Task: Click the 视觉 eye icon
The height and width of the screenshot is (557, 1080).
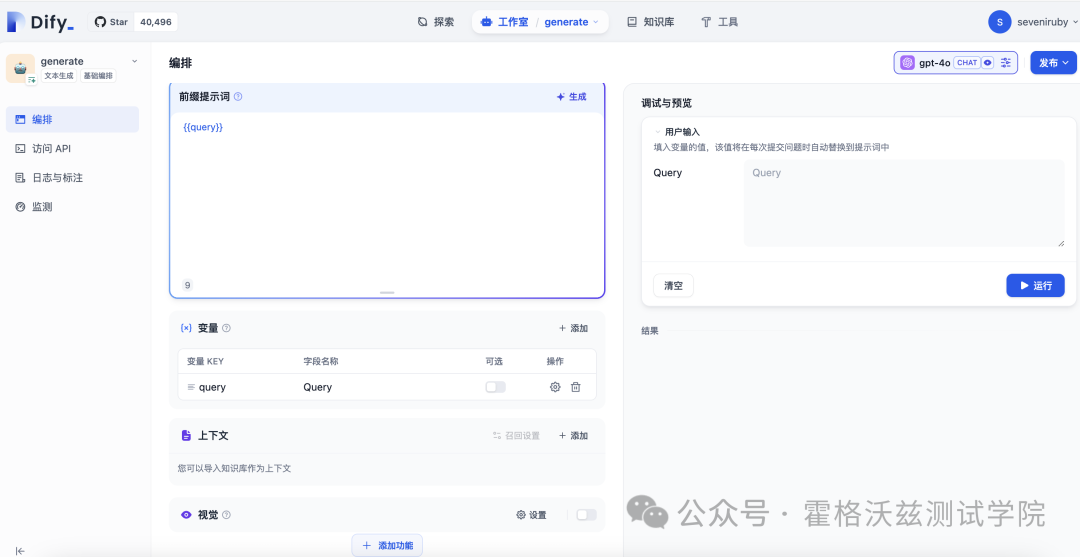Action: pos(186,515)
